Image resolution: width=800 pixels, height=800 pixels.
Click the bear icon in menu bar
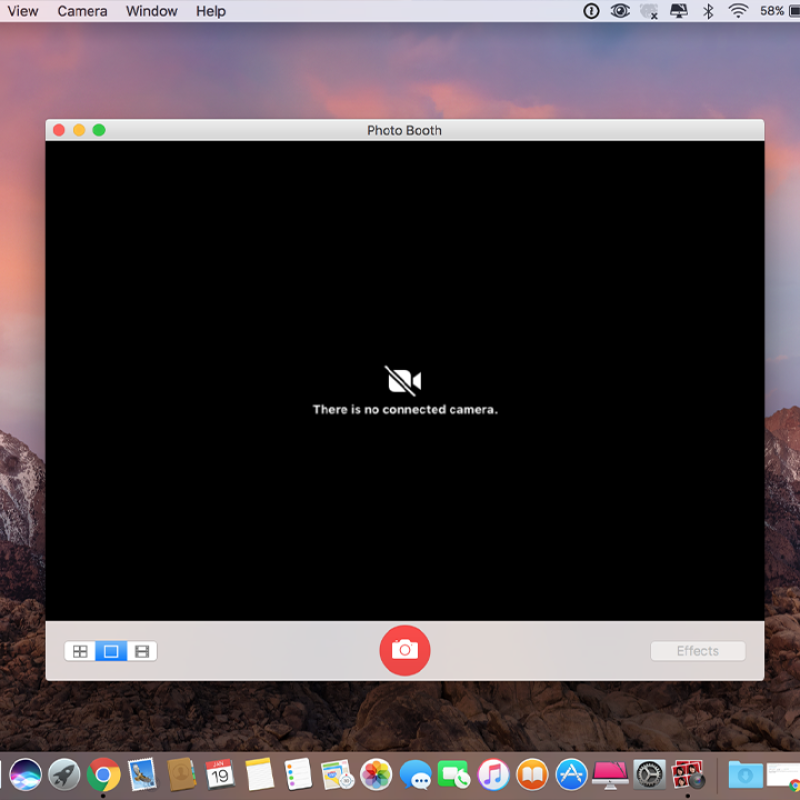click(649, 11)
